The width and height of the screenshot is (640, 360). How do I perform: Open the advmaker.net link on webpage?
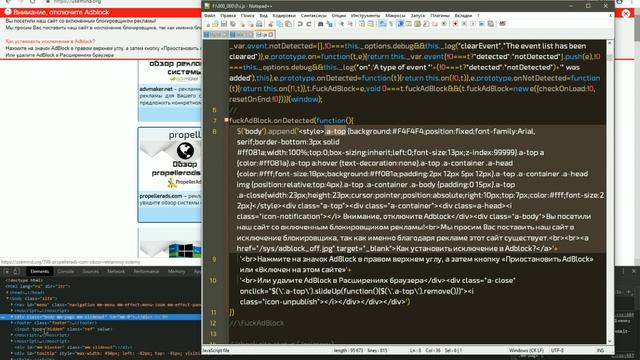pos(156,89)
